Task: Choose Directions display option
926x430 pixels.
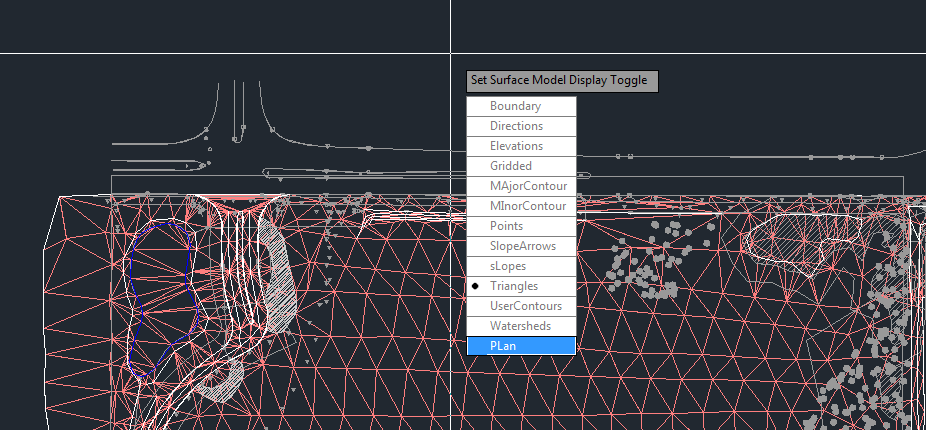Action: [x=521, y=126]
